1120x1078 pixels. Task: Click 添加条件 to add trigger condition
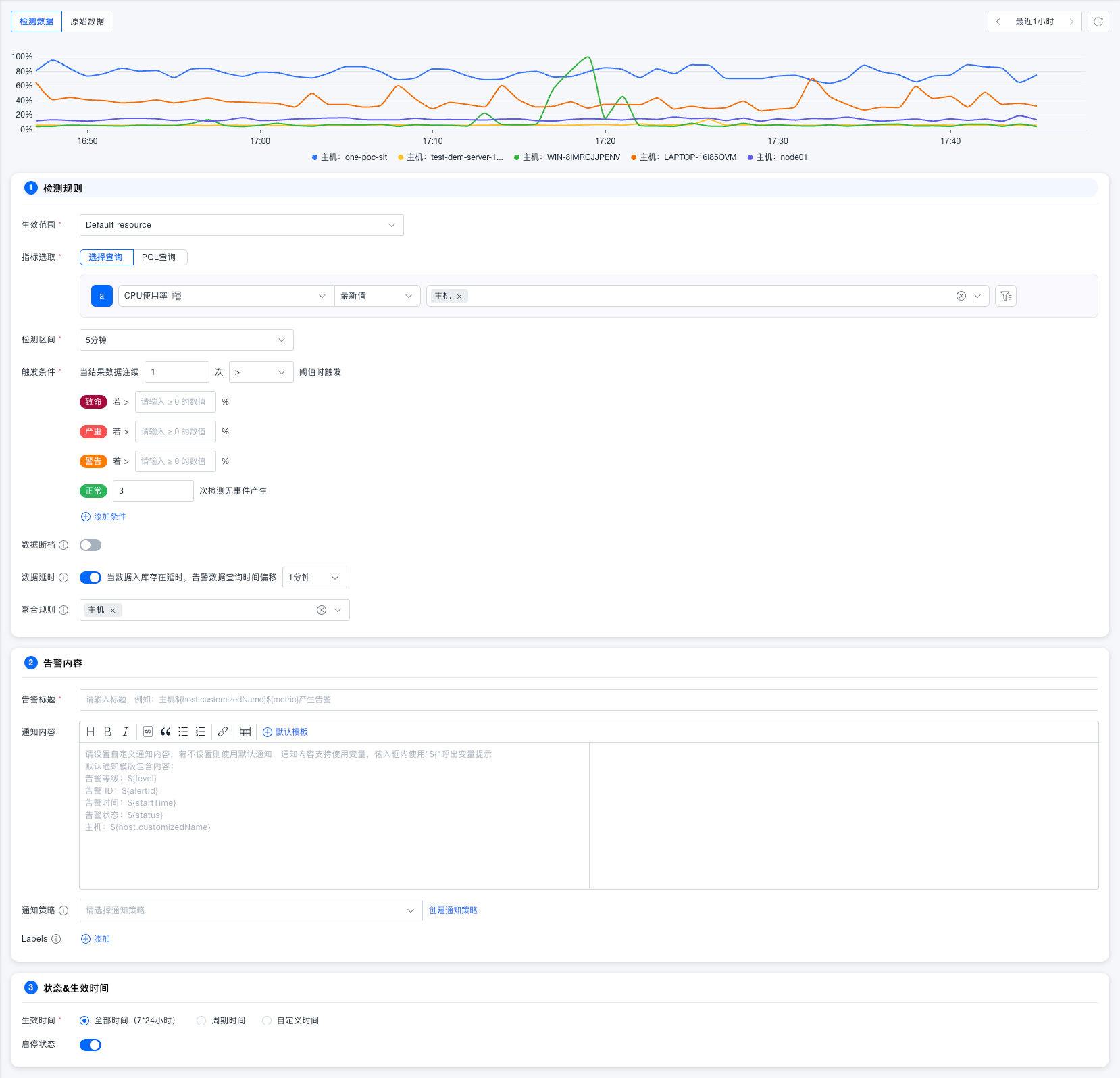[x=103, y=517]
